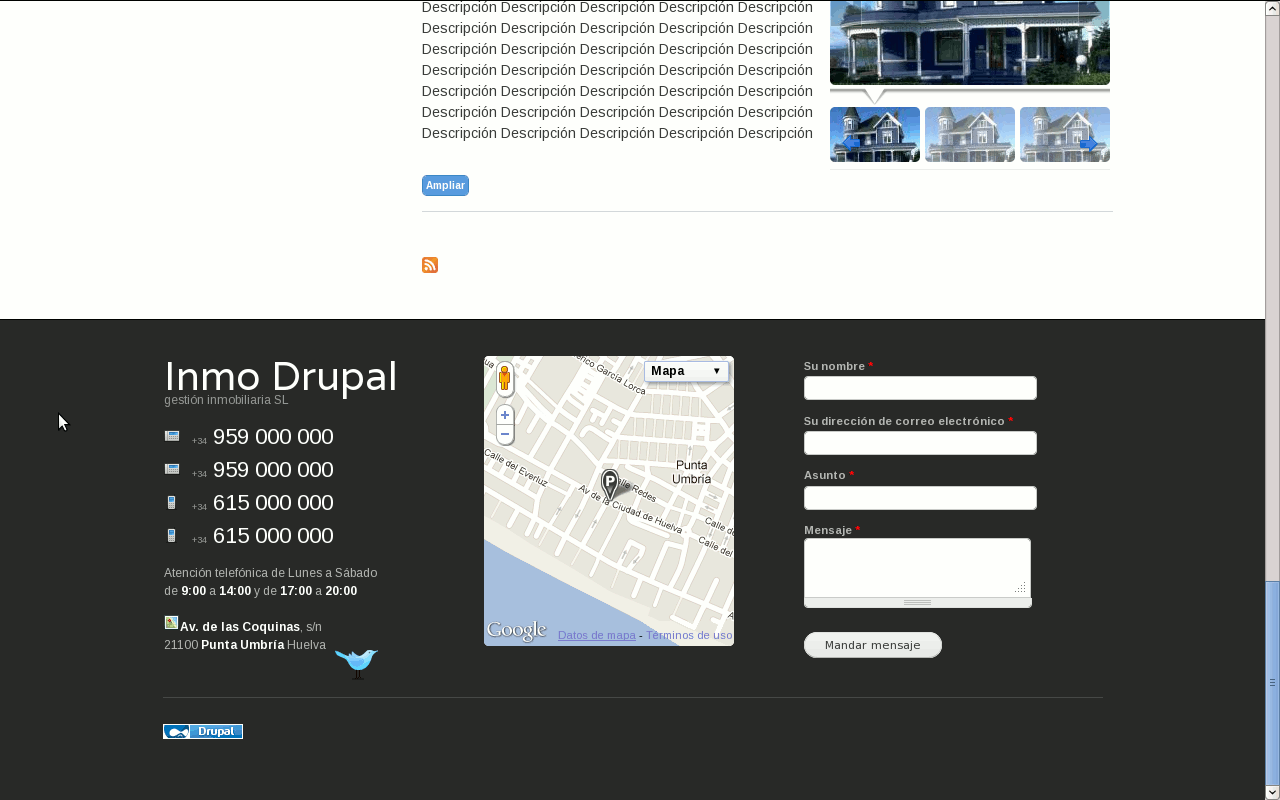1280x800 pixels.
Task: Submit form with Mandar mensaje button
Action: [872, 645]
